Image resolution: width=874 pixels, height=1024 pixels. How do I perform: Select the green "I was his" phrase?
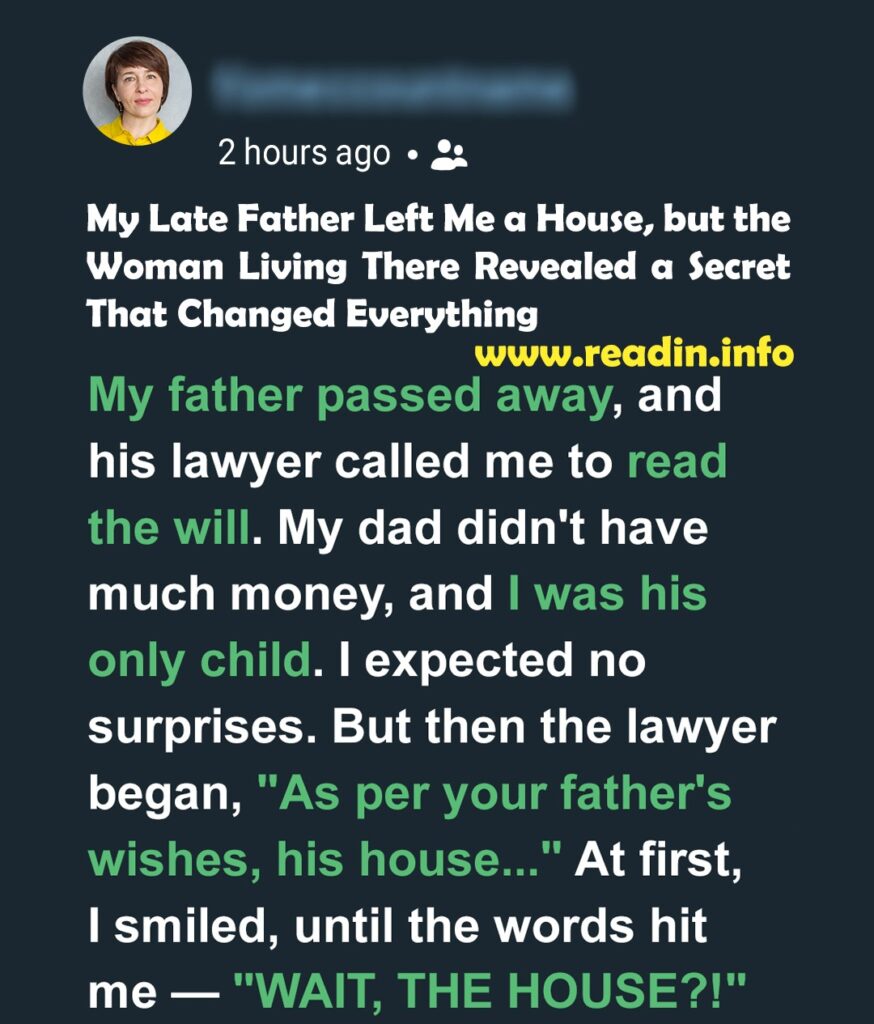[607, 594]
